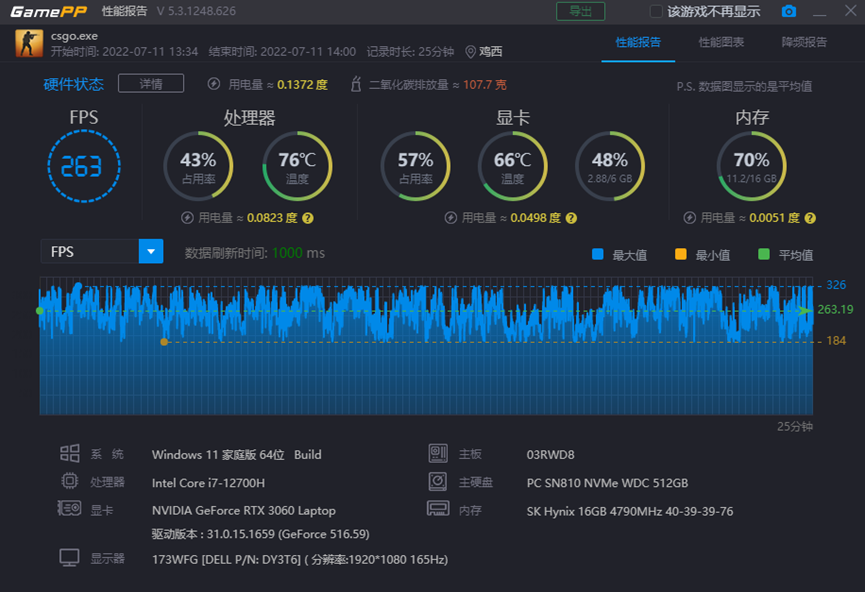Open the FPS metric dropdown arrow
This screenshot has width=865, height=592.
click(x=150, y=252)
